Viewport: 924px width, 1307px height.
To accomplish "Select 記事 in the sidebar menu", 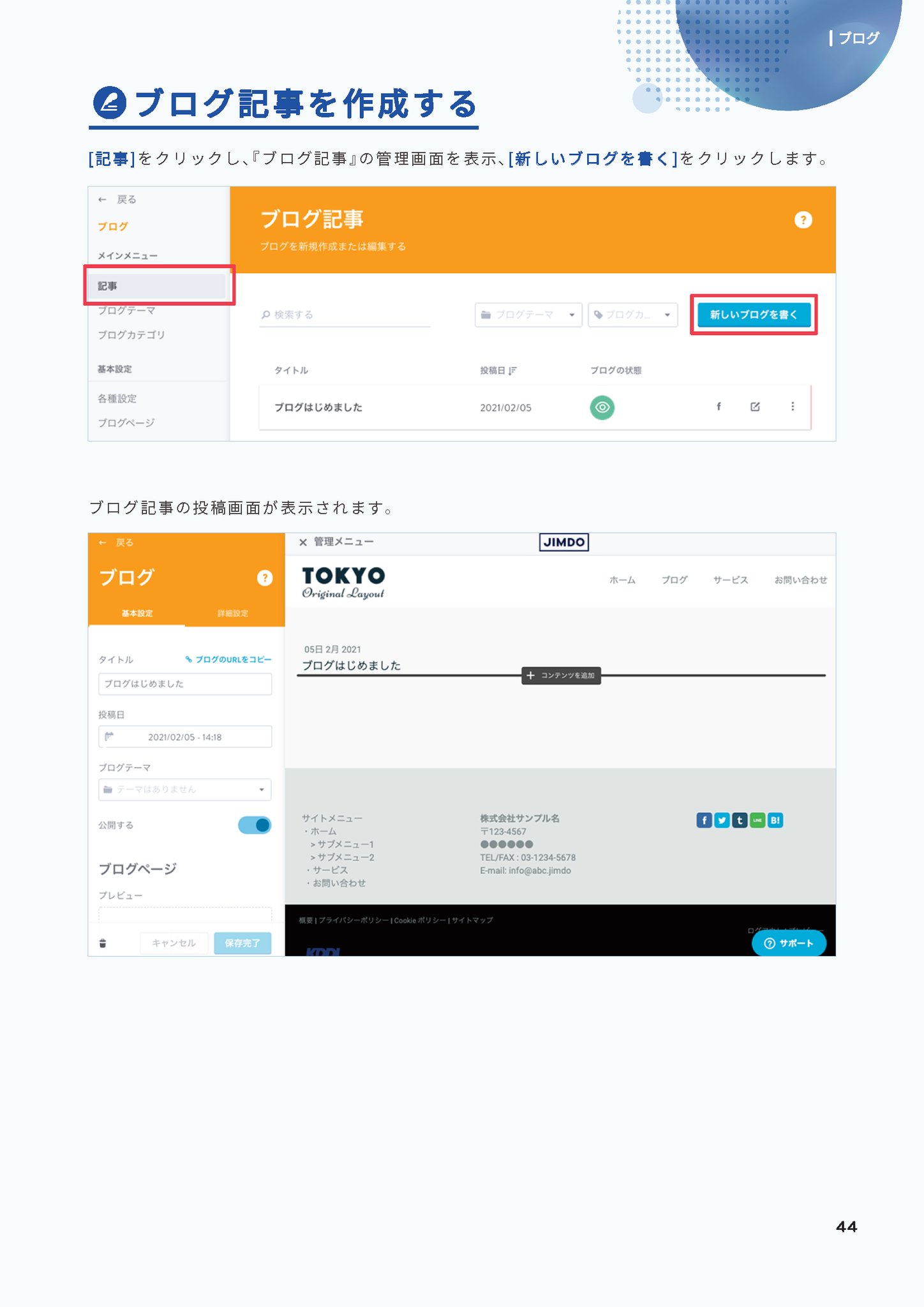I will 158,286.
